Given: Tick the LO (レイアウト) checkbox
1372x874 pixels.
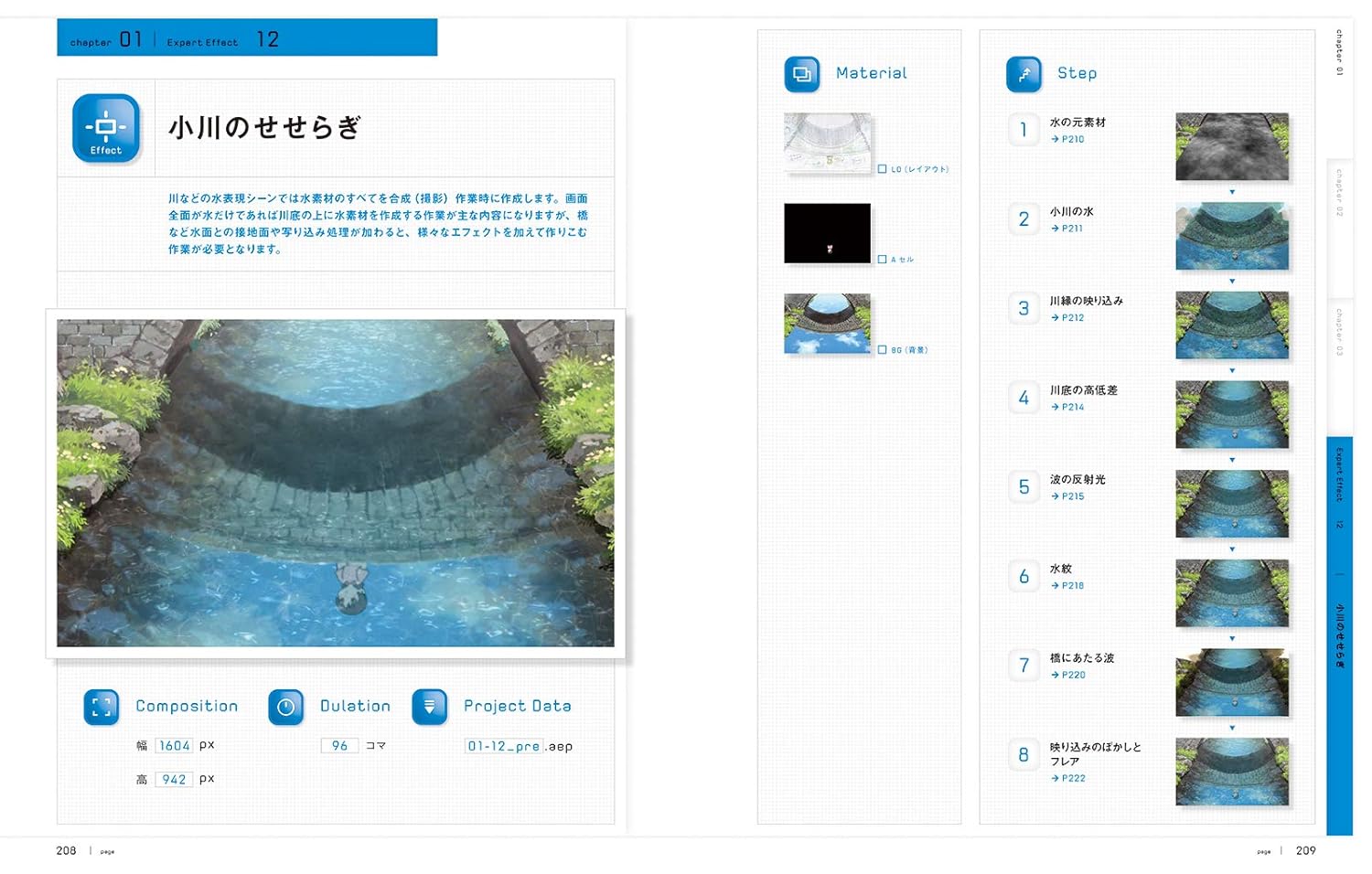Looking at the screenshot, I should tap(882, 169).
